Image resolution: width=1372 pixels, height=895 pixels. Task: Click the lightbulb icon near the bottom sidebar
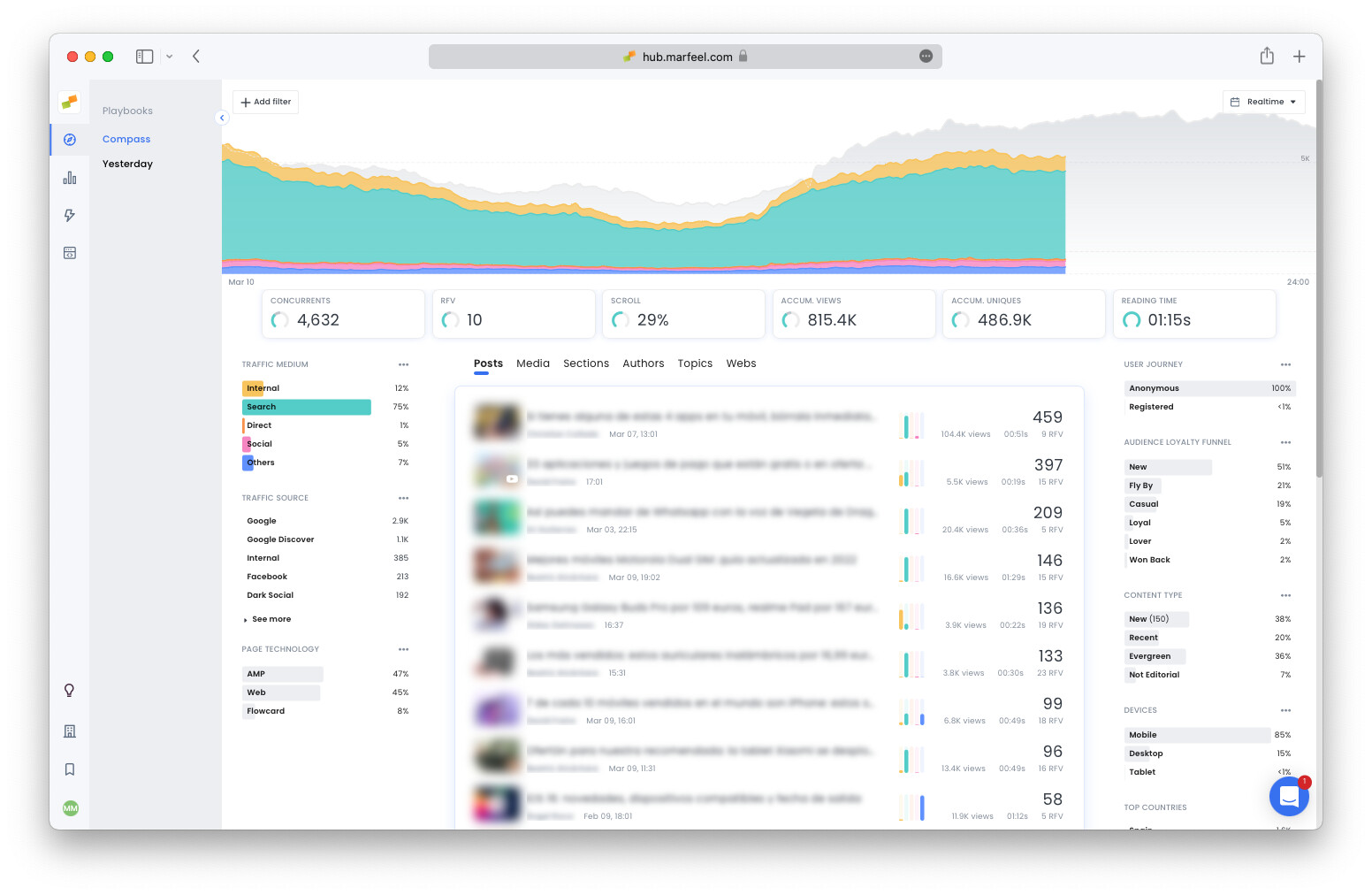69,690
